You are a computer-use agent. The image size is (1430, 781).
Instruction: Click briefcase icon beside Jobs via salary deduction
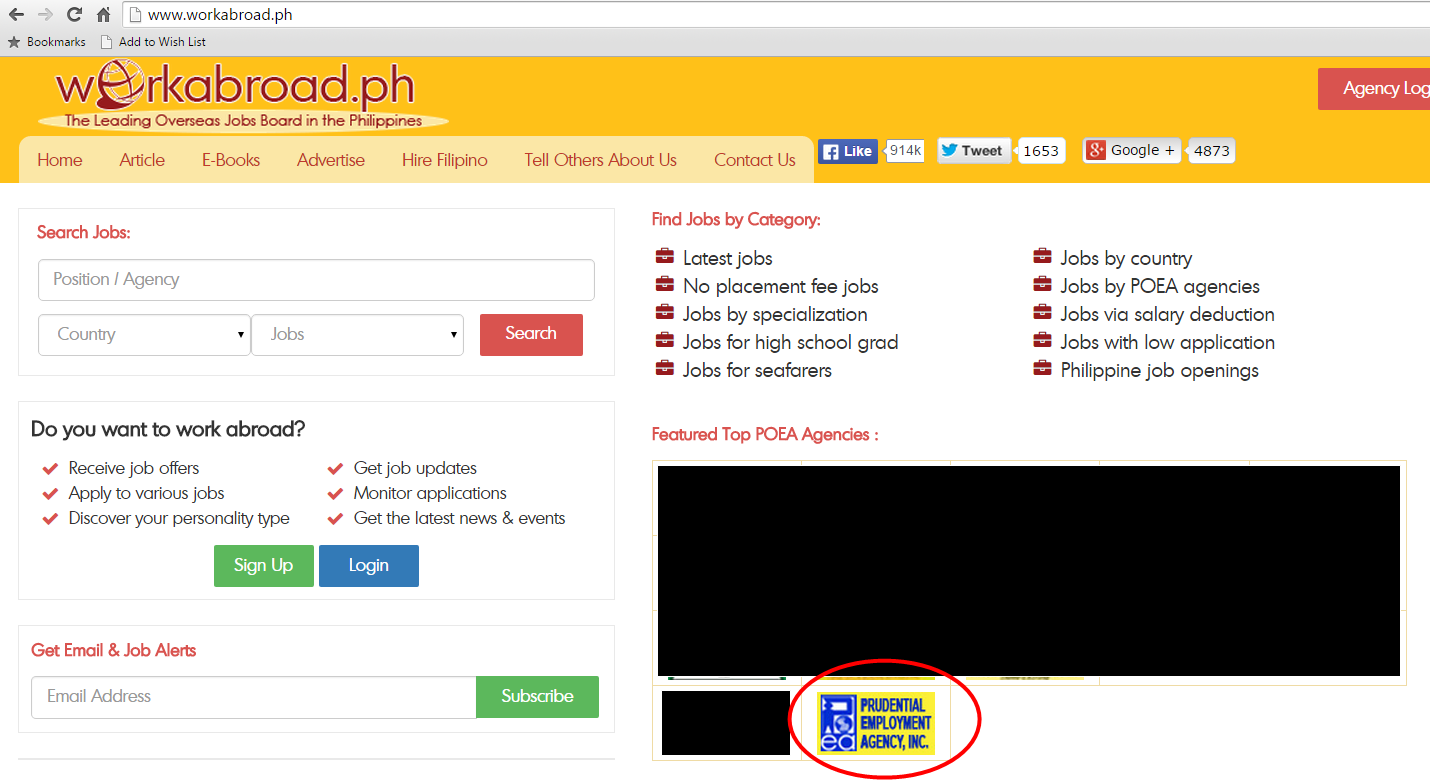coord(1043,313)
